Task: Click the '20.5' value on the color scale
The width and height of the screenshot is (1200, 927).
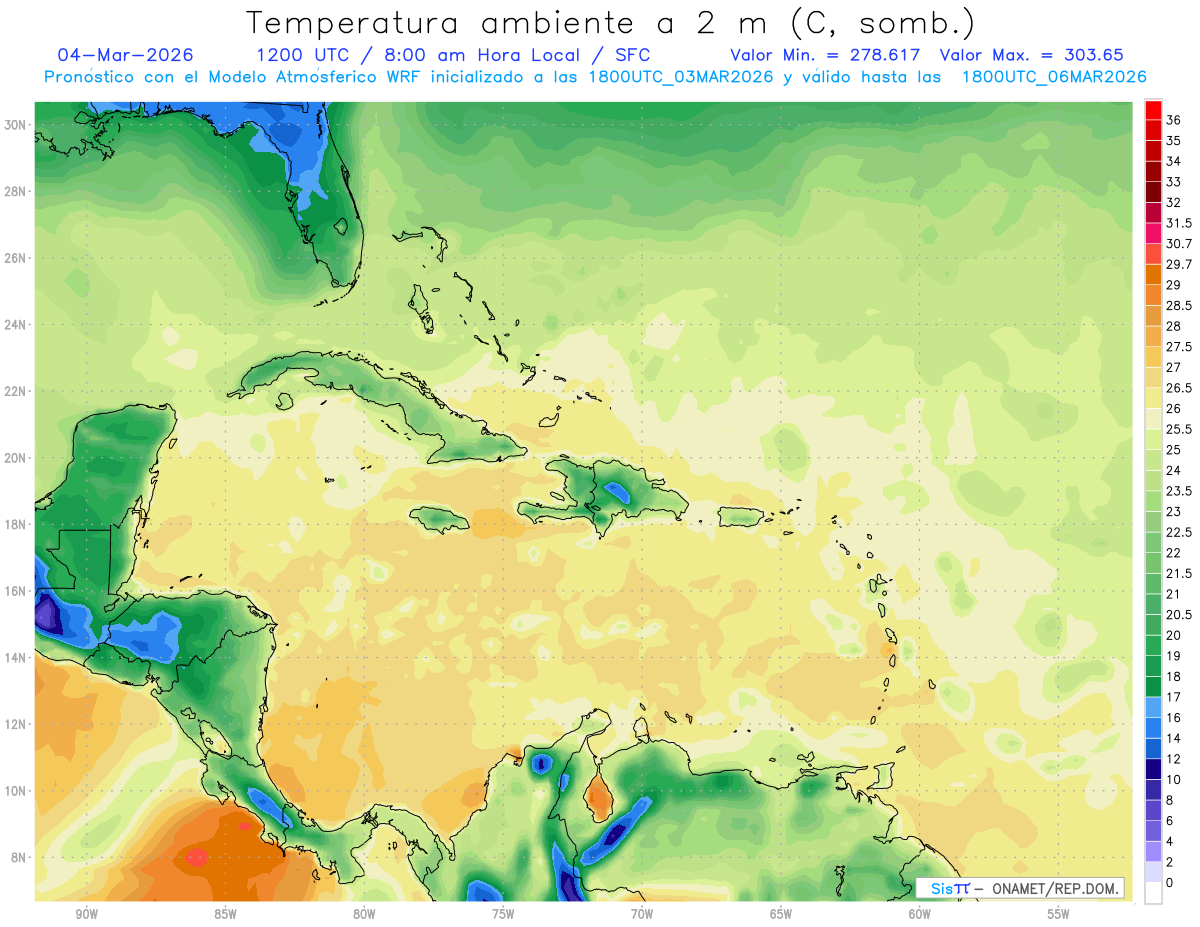Action: pos(1179,614)
